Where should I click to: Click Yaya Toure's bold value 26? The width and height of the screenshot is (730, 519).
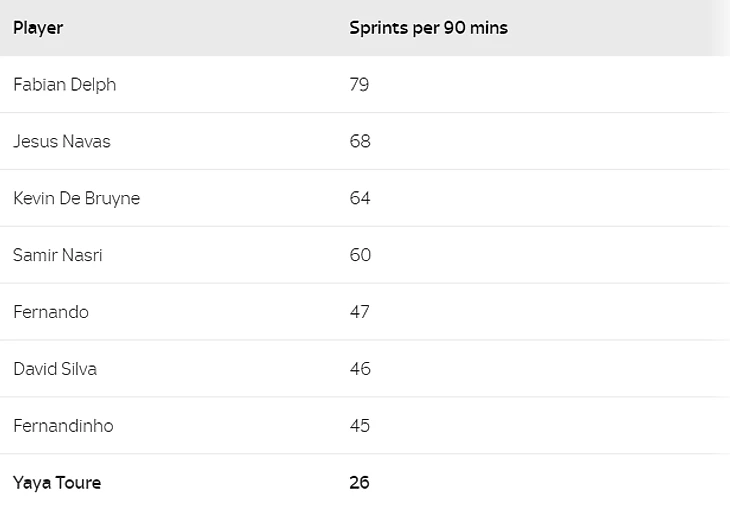(x=359, y=483)
